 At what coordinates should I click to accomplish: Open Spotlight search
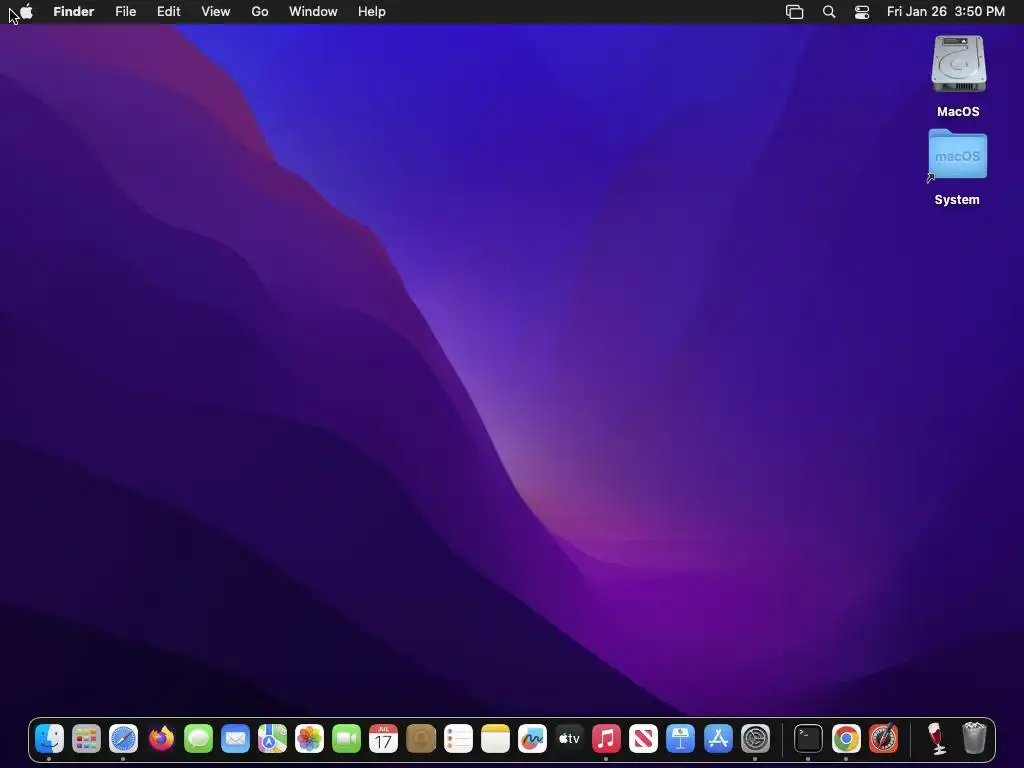829,12
